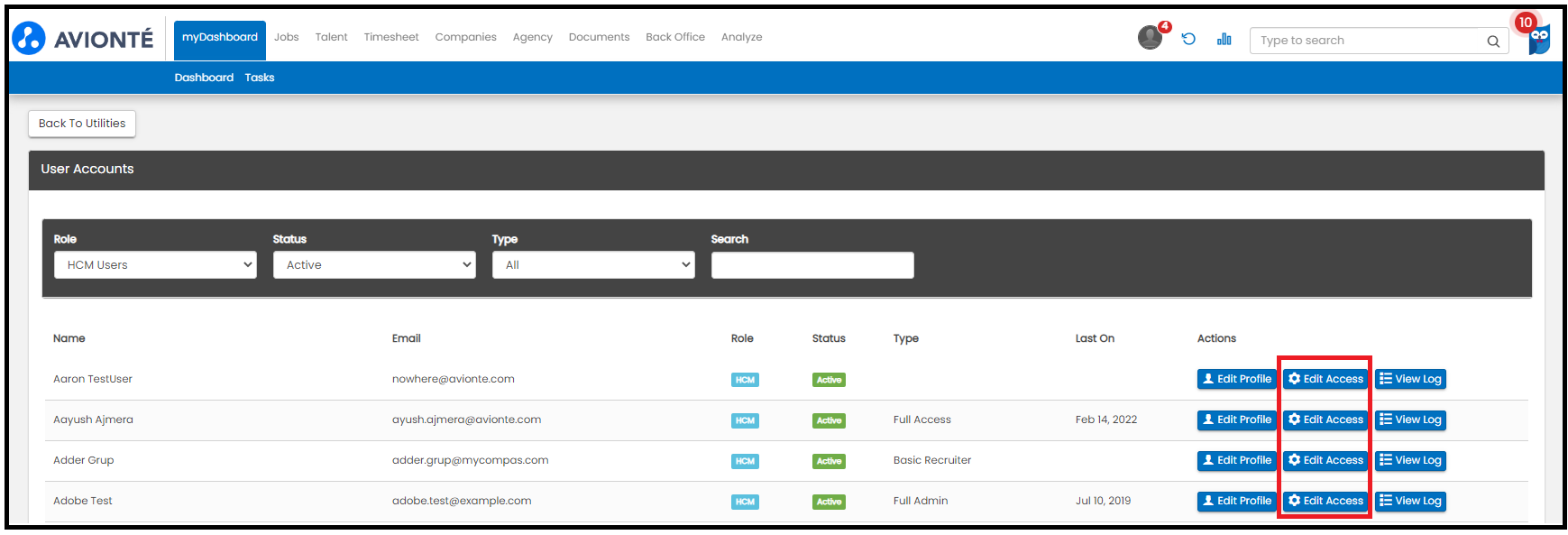Go to the Documents menu
The height and width of the screenshot is (535, 1568).
[599, 37]
